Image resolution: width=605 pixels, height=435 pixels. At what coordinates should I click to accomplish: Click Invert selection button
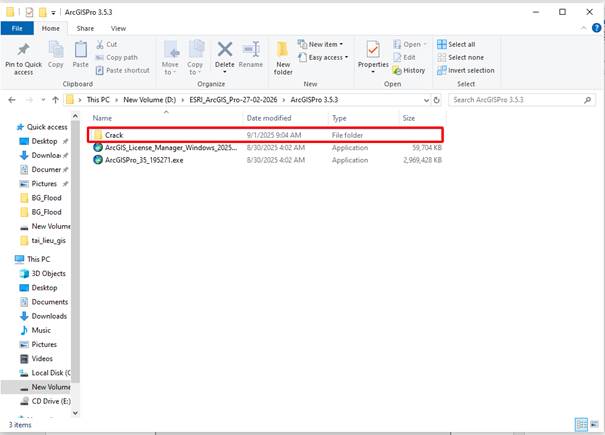pyautogui.click(x=464, y=71)
